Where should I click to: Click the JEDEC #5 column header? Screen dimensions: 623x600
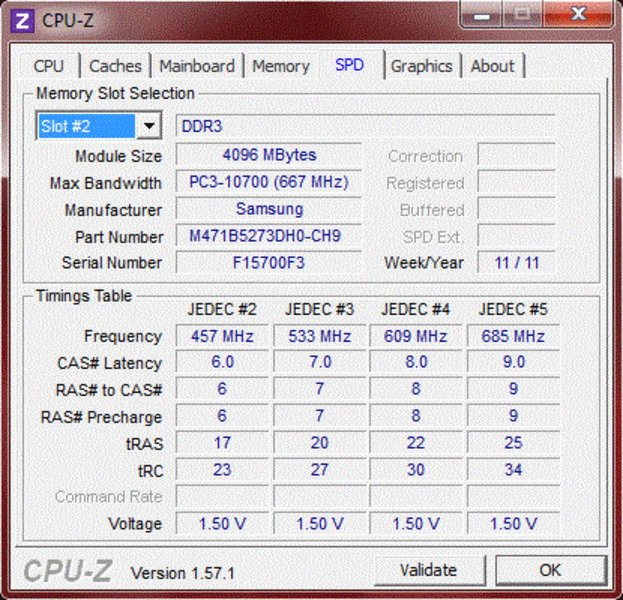point(513,309)
